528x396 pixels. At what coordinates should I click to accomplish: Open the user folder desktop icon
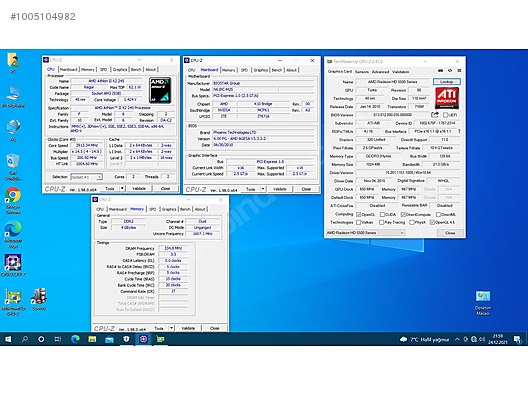point(13,63)
